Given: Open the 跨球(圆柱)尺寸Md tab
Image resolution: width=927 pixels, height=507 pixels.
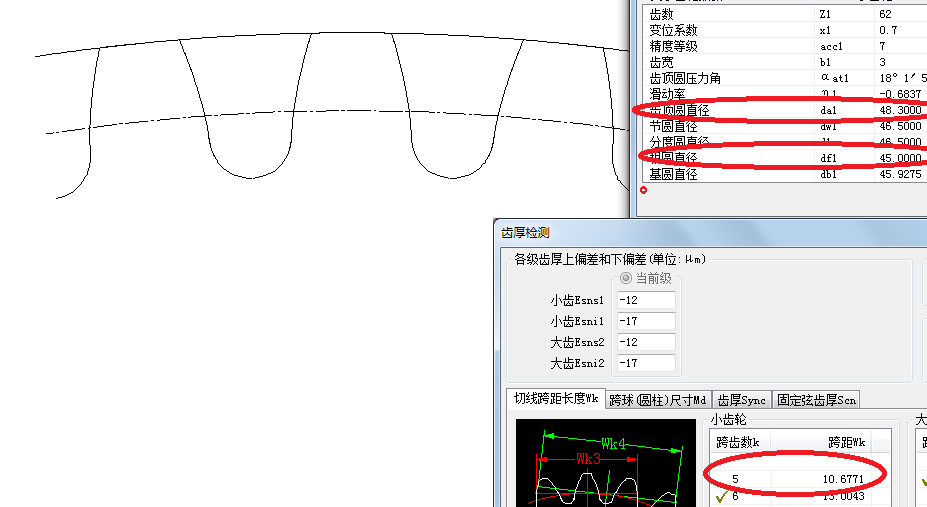Looking at the screenshot, I should pyautogui.click(x=658, y=400).
